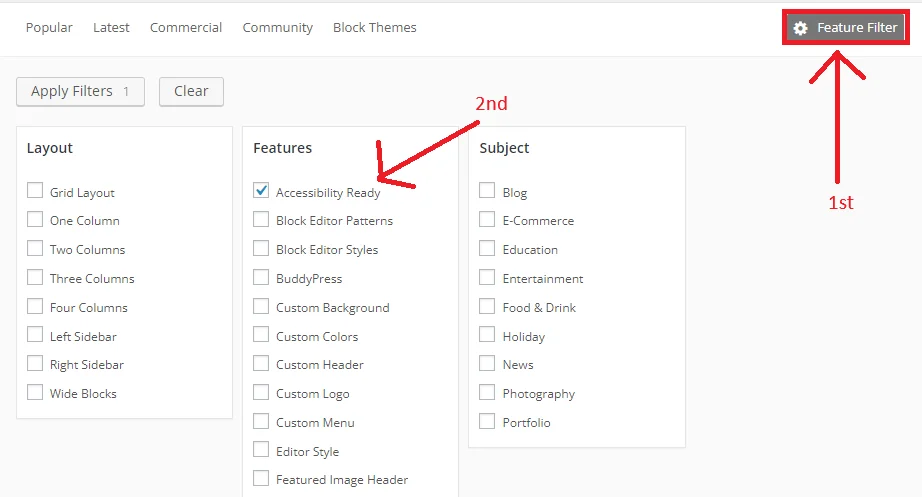Check Block Editor Patterns option

coord(261,219)
